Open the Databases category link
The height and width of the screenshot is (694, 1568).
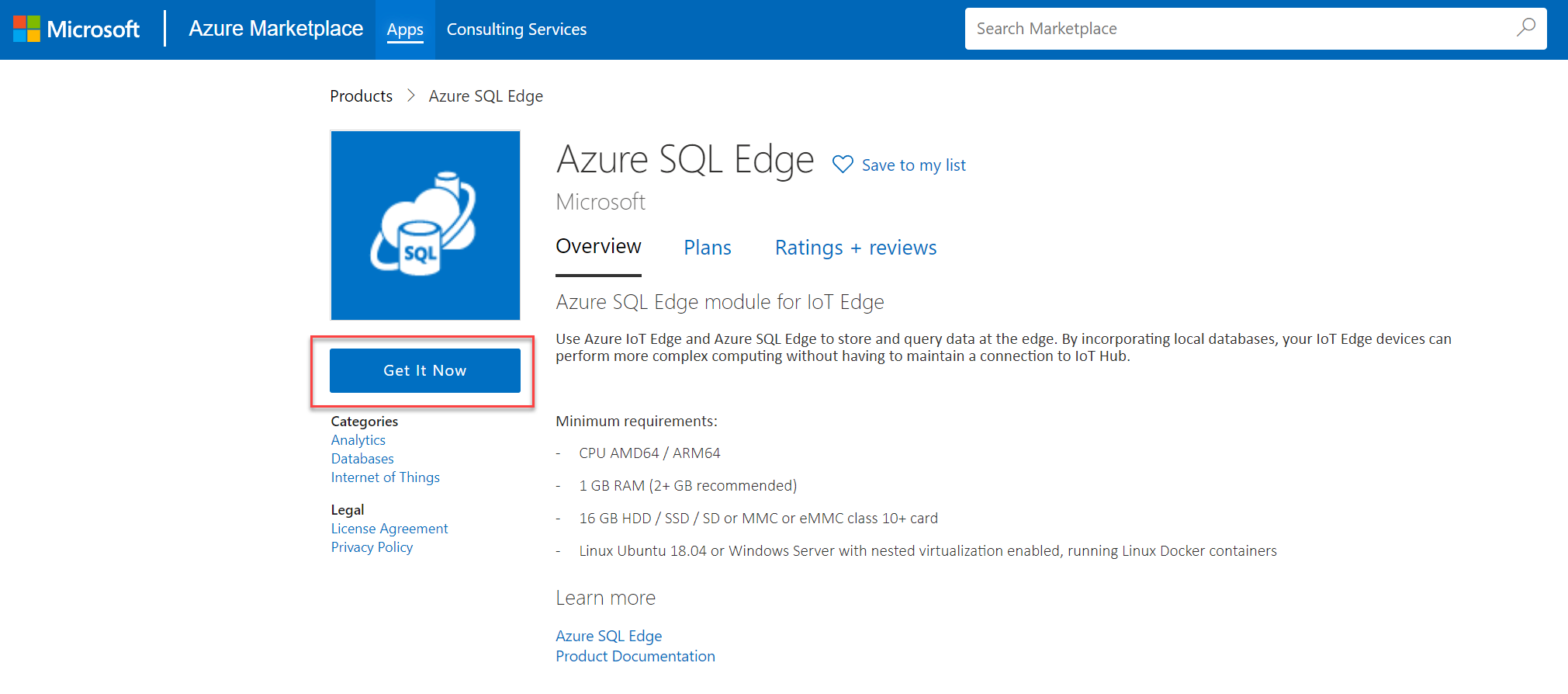pos(362,459)
